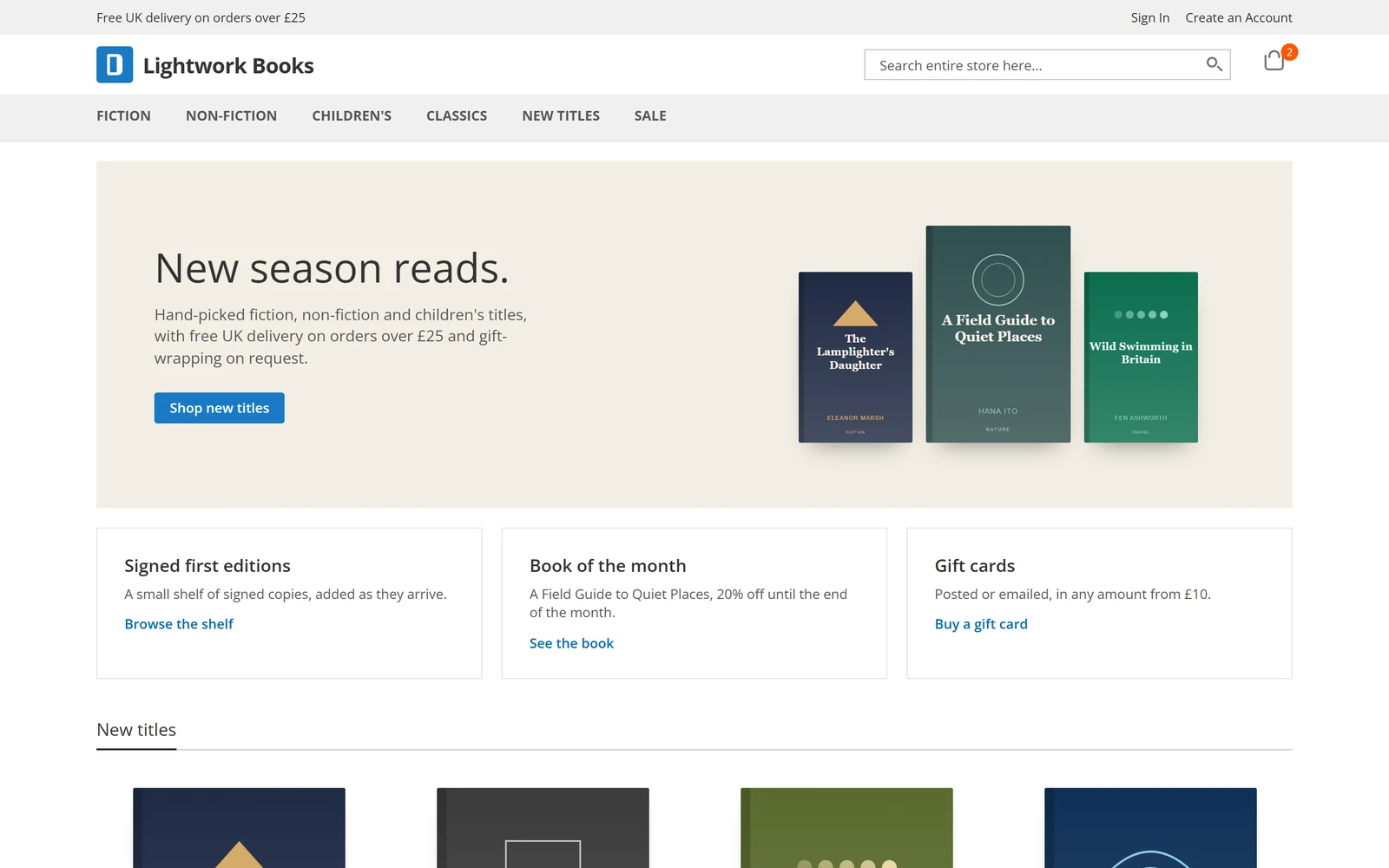Image resolution: width=1389 pixels, height=868 pixels.
Task: Open the Non-Fiction category
Action: 231,115
